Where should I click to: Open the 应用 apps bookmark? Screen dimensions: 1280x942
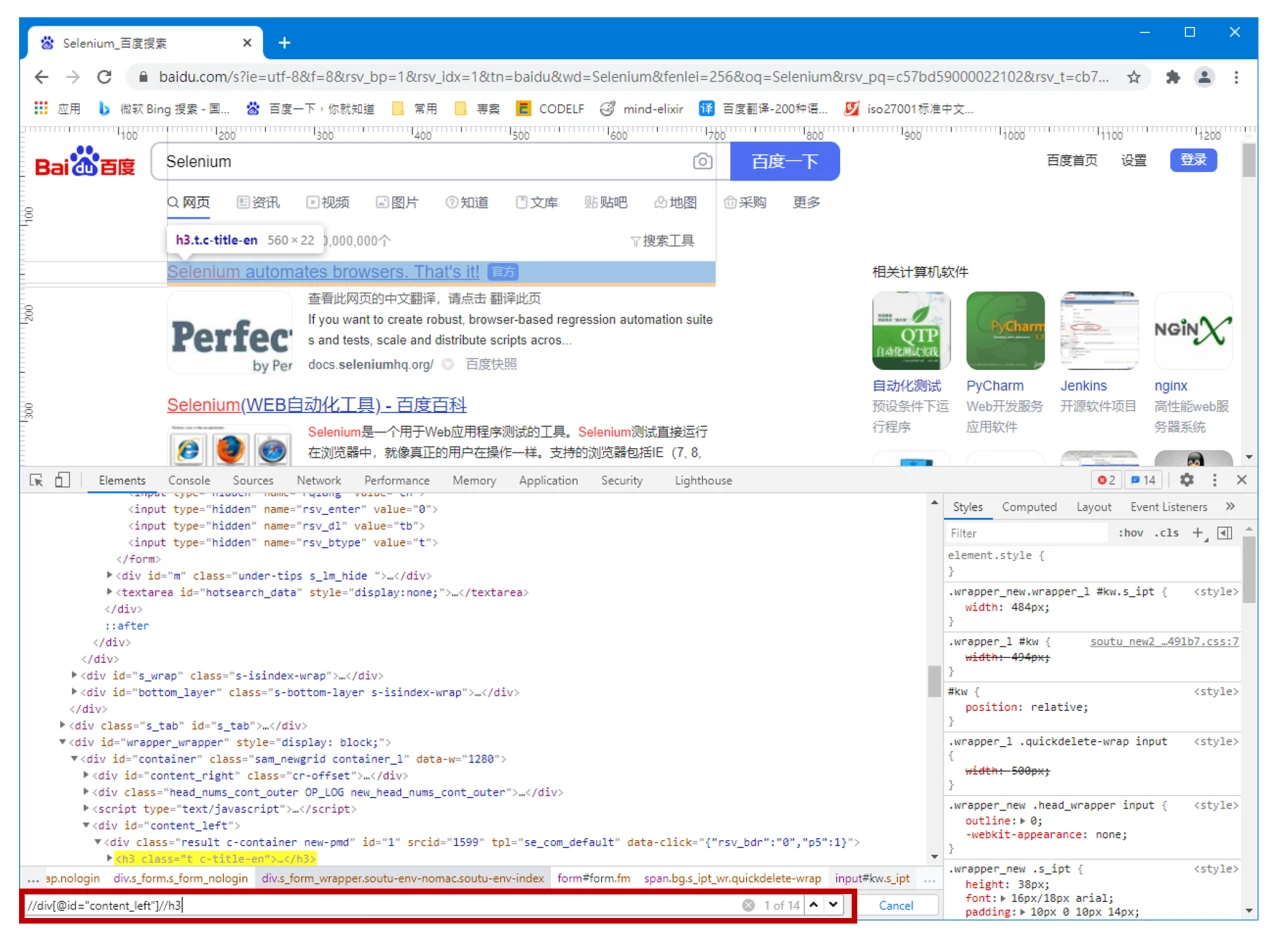click(57, 109)
